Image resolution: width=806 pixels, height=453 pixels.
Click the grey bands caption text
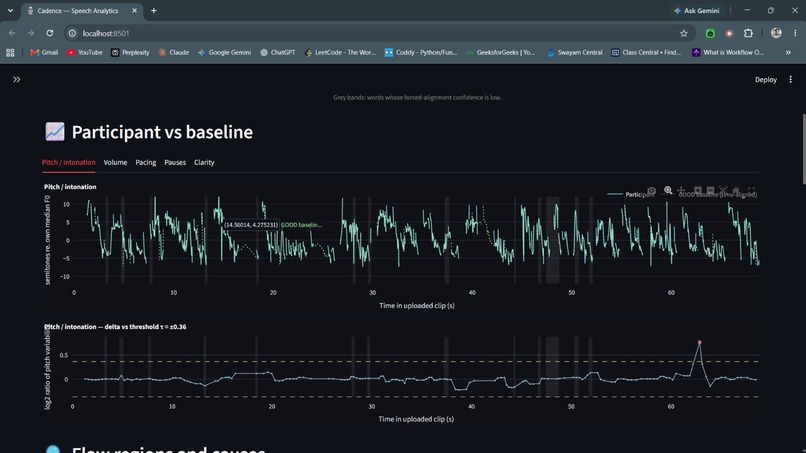(417, 97)
